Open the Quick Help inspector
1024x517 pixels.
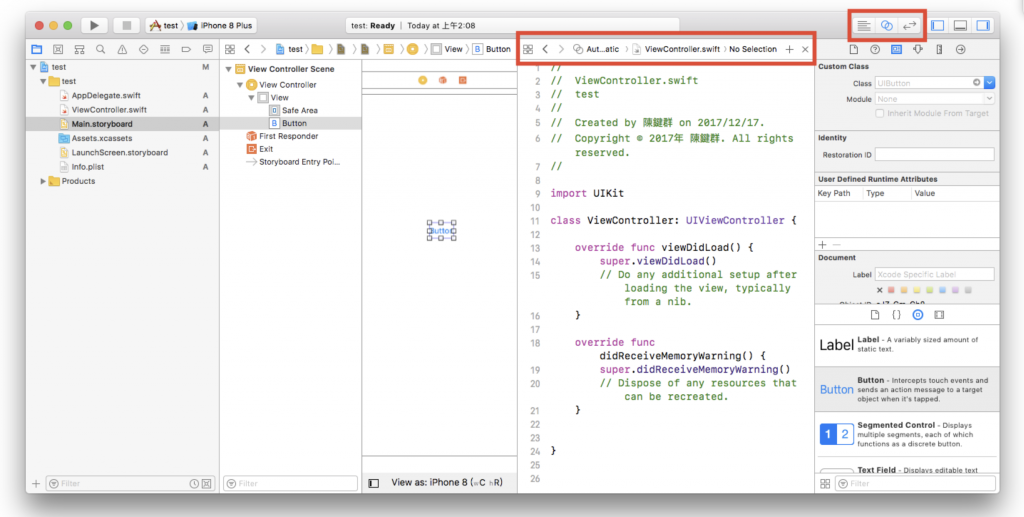(x=875, y=49)
